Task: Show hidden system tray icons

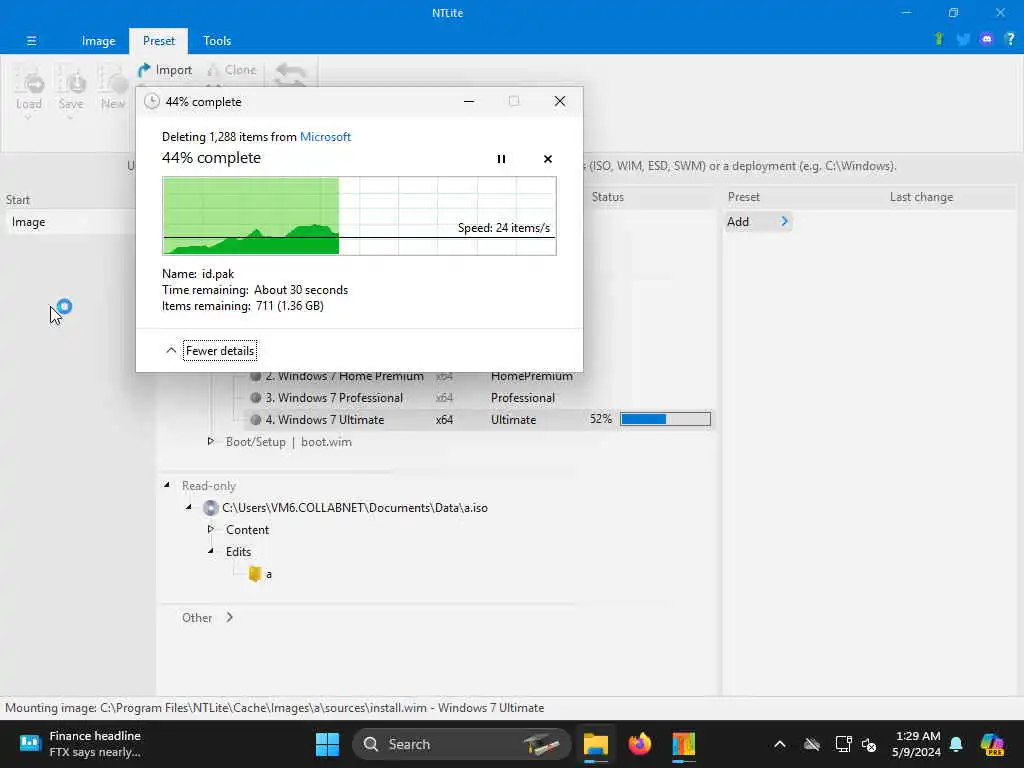Action: tap(780, 744)
